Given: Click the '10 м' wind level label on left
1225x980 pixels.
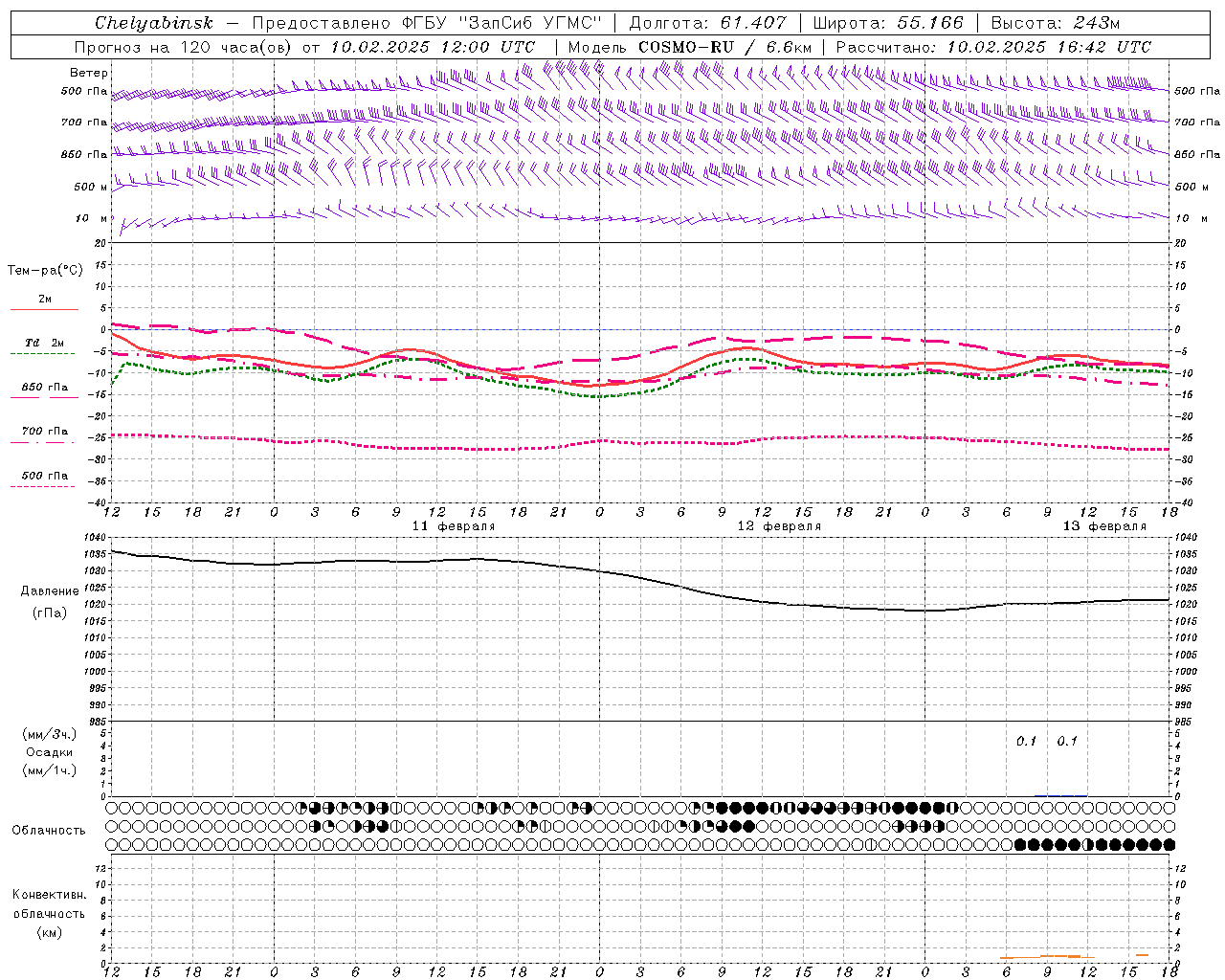Looking at the screenshot, I should click(x=91, y=218).
